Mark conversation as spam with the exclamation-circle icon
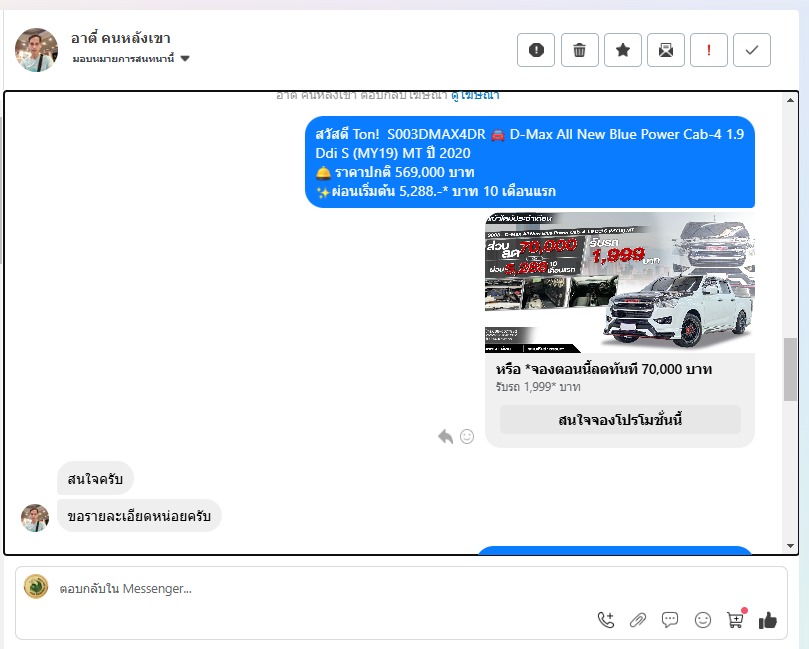 click(536, 50)
